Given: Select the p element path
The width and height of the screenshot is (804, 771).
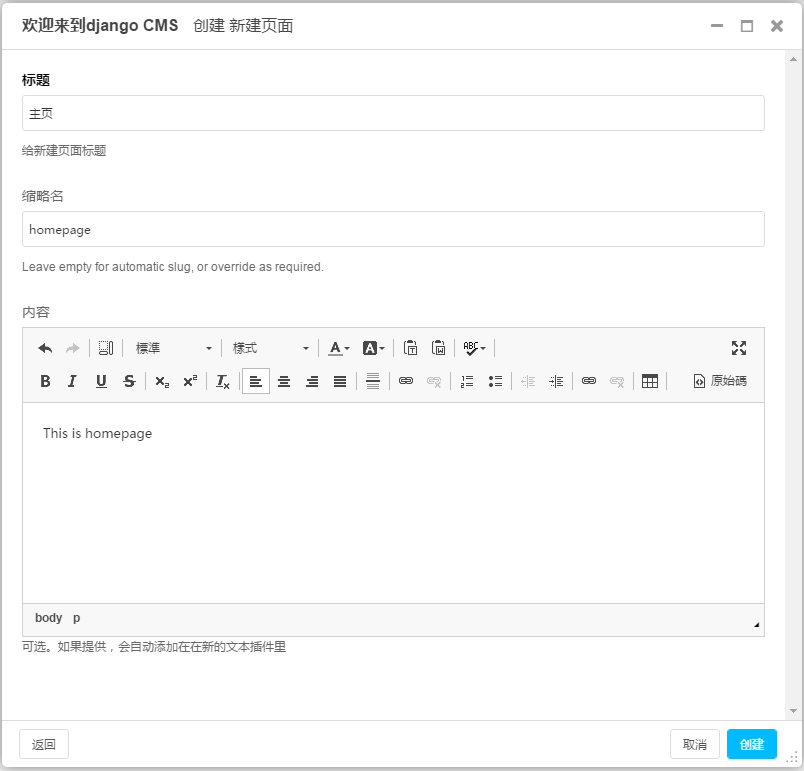Looking at the screenshot, I should tap(76, 618).
